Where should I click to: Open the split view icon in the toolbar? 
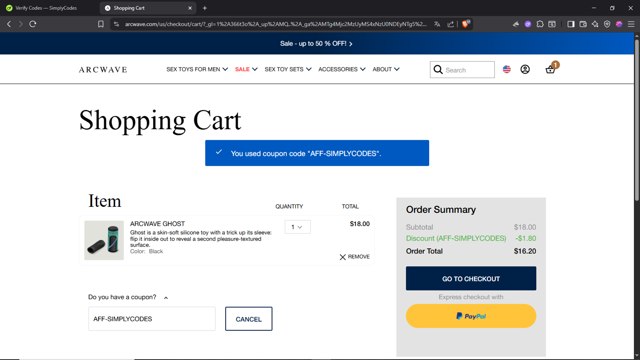[552, 24]
